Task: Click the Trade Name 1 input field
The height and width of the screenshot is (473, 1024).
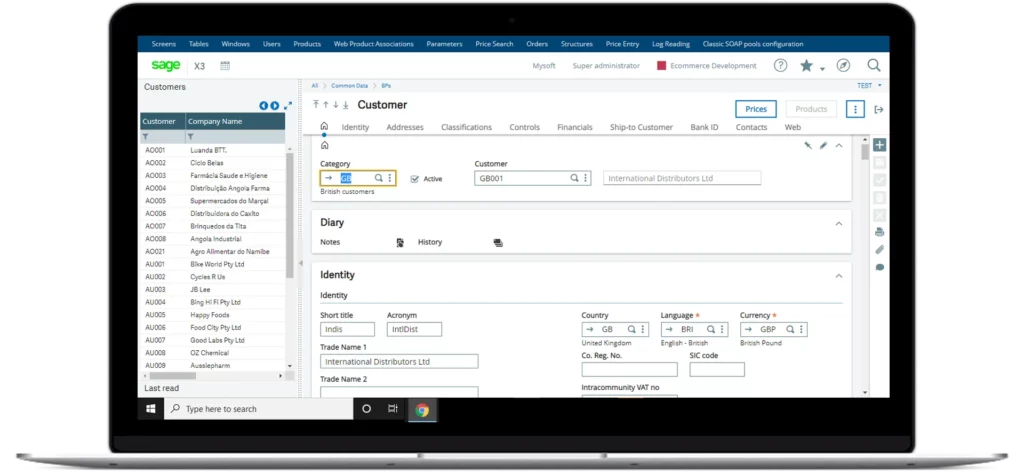Action: [x=399, y=361]
